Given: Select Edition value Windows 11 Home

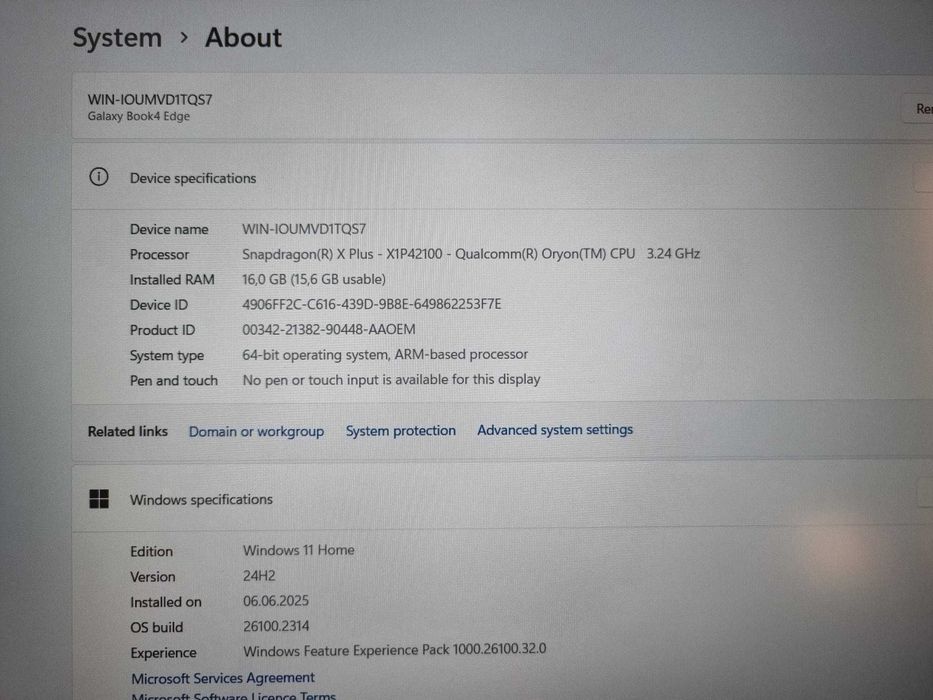Looking at the screenshot, I should click(x=299, y=550).
